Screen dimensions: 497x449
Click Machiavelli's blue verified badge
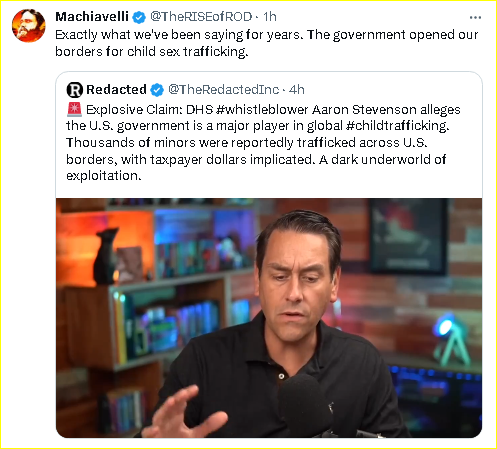tap(139, 17)
